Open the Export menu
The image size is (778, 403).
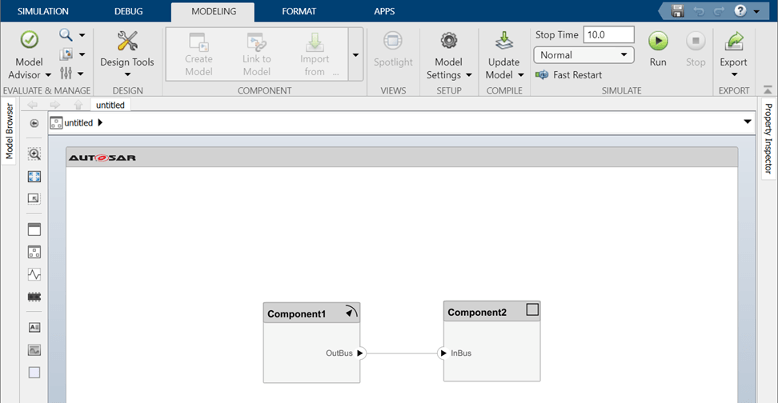(733, 55)
